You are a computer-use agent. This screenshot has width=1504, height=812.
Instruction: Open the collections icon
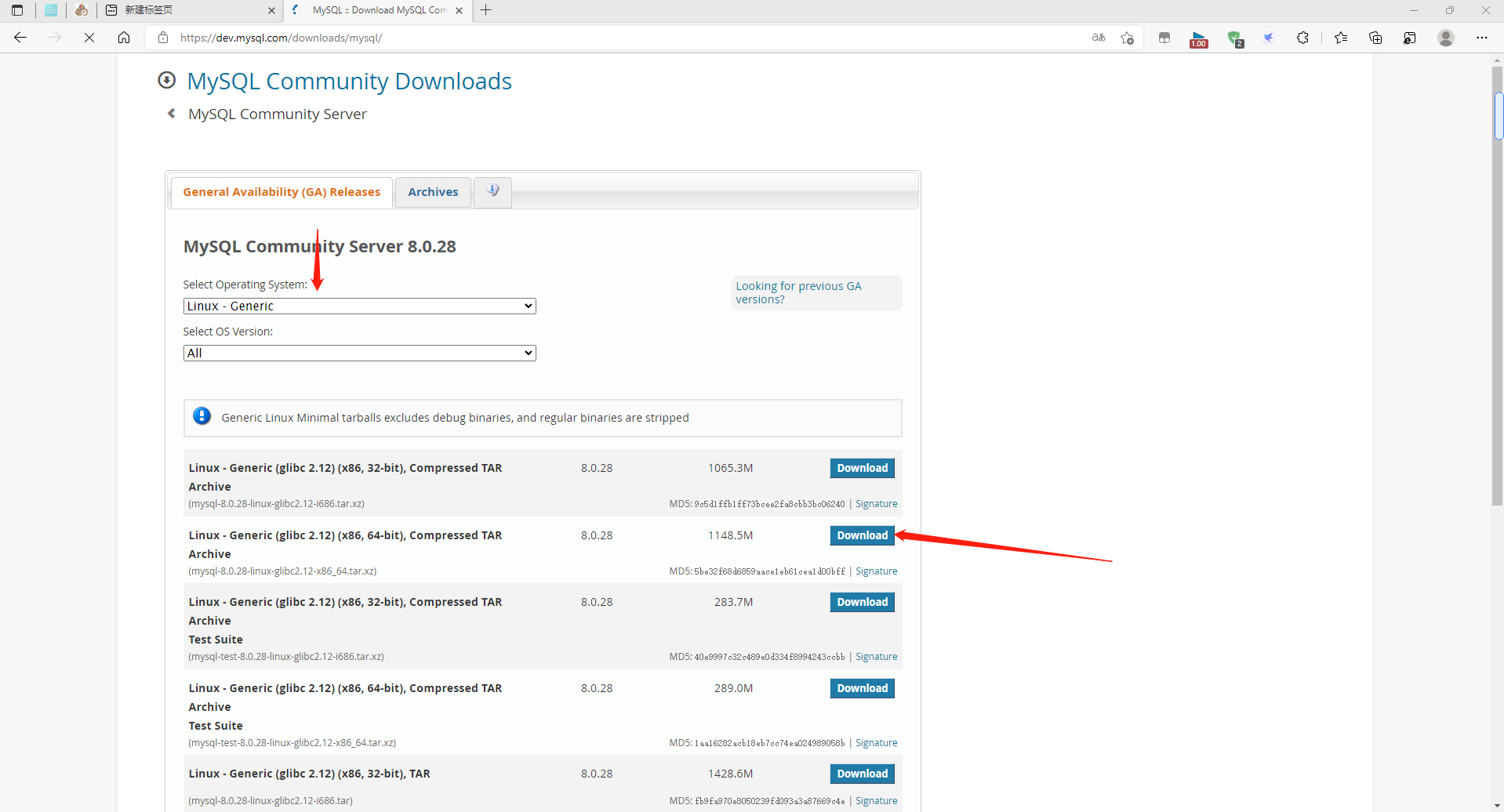pos(1375,38)
